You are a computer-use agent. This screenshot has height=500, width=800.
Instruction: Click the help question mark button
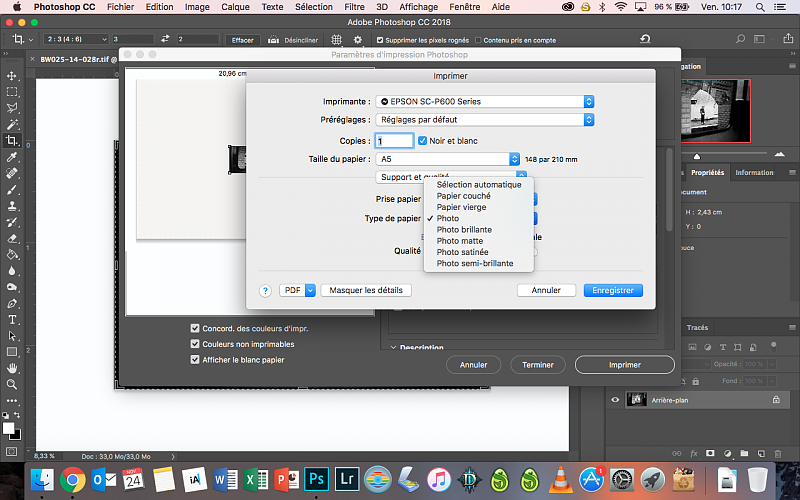point(265,290)
